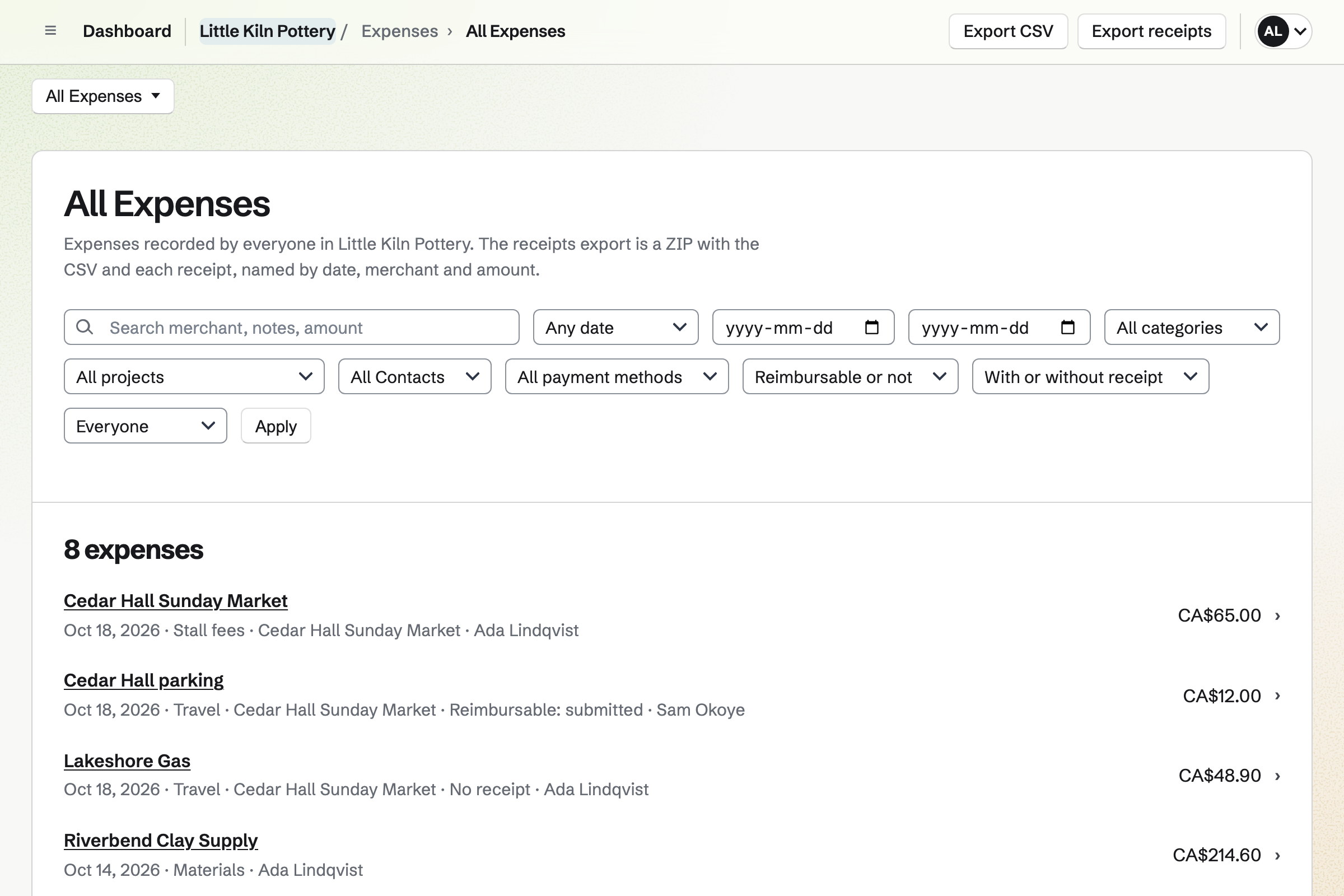The image size is (1344, 896).
Task: Open calendar picker on end date field
Action: [x=1067, y=328]
